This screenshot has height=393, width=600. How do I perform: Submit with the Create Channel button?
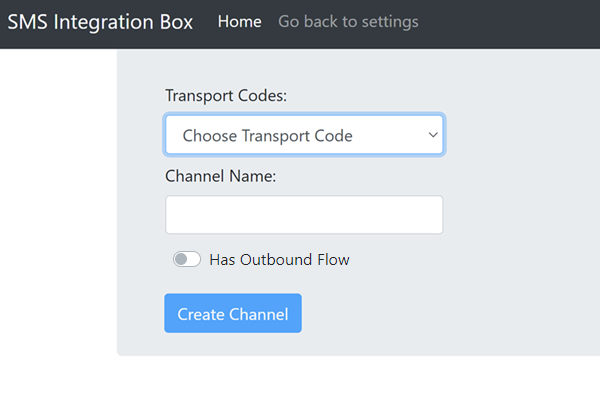click(x=233, y=313)
